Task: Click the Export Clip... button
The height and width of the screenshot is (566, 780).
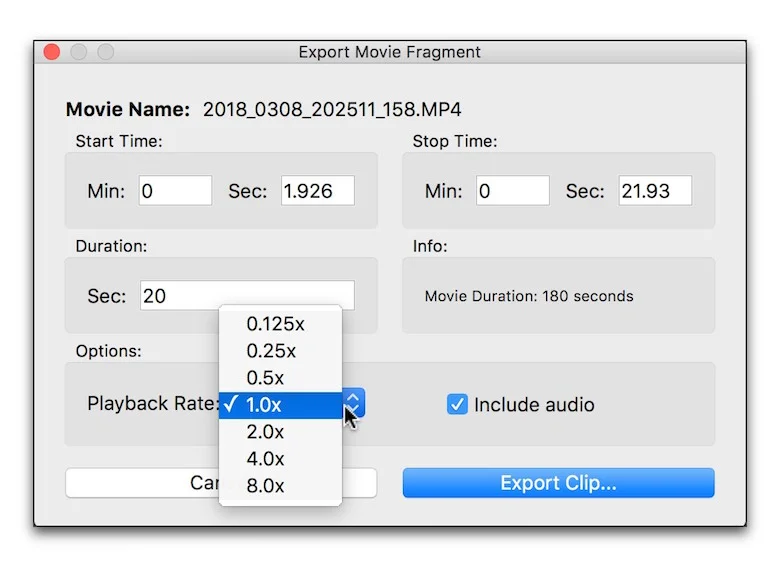Action: 558,482
